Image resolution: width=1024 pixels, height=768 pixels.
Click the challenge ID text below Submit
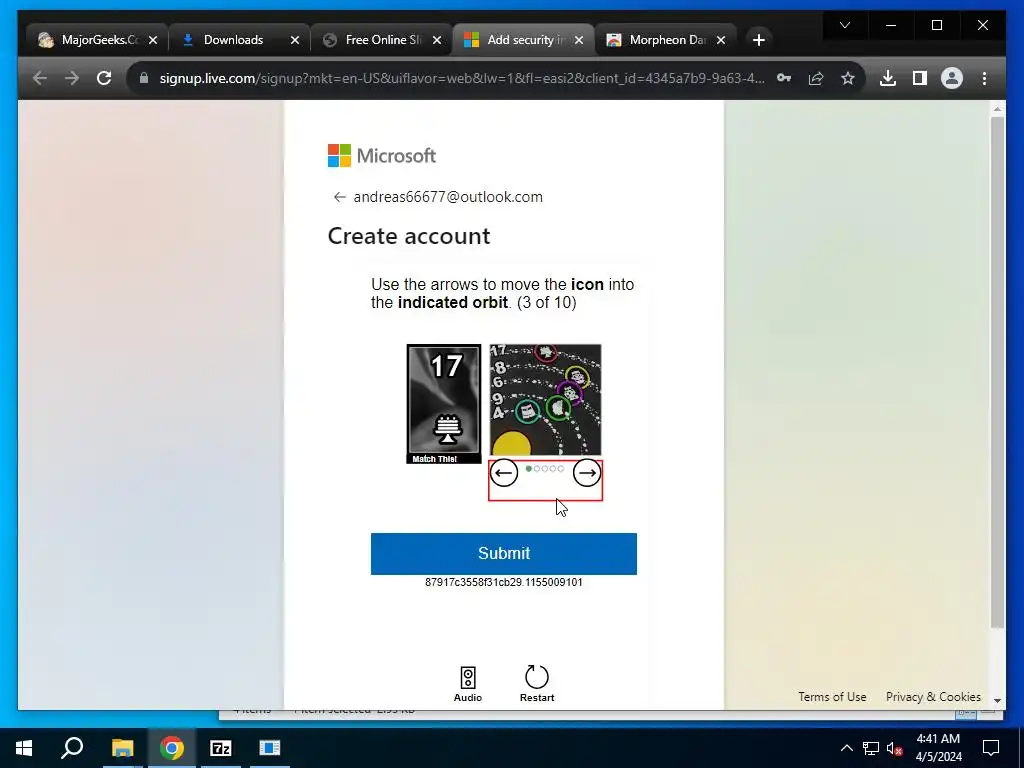(504, 583)
